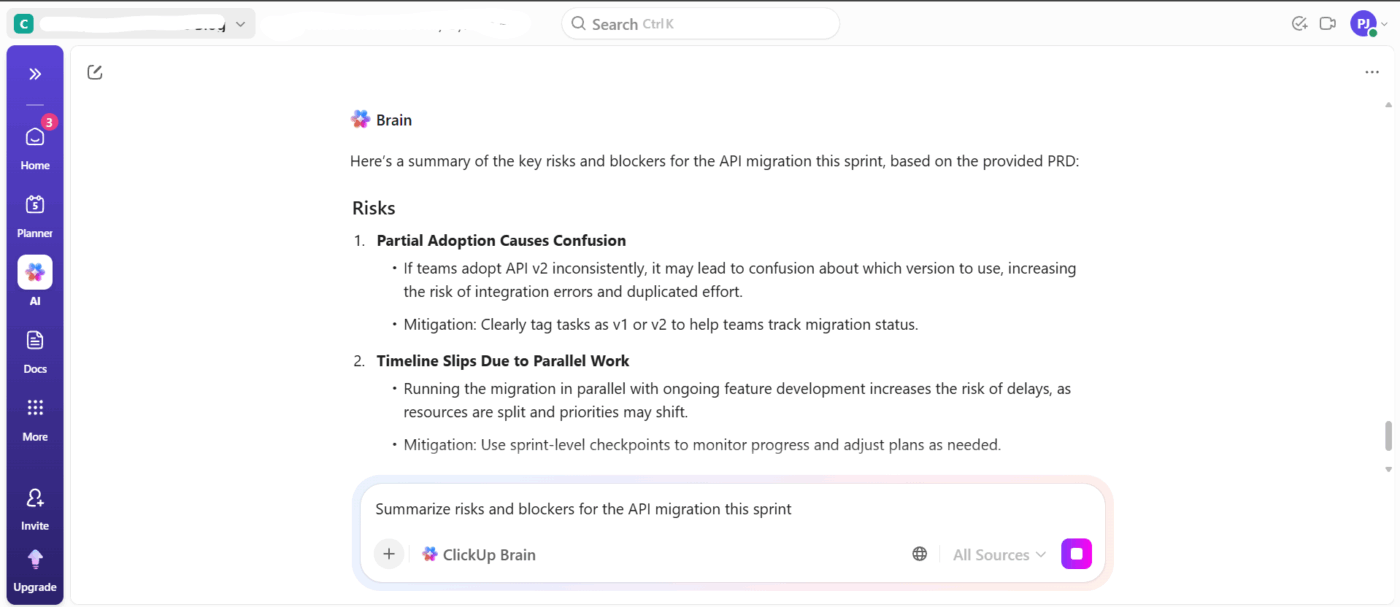The width and height of the screenshot is (1400, 607).
Task: Expand the All Sources dropdown
Action: tap(998, 554)
